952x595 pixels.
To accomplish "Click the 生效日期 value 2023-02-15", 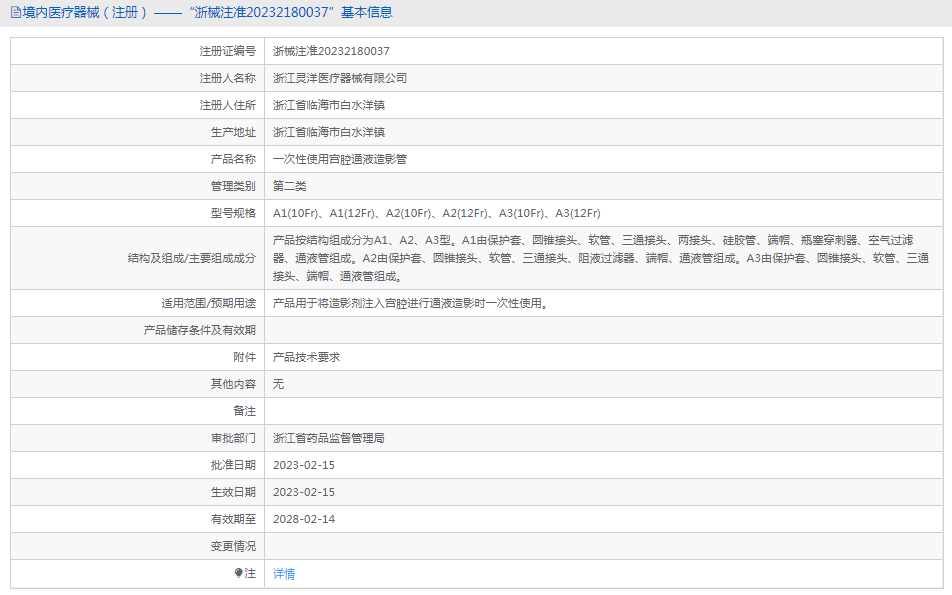I will (x=304, y=492).
